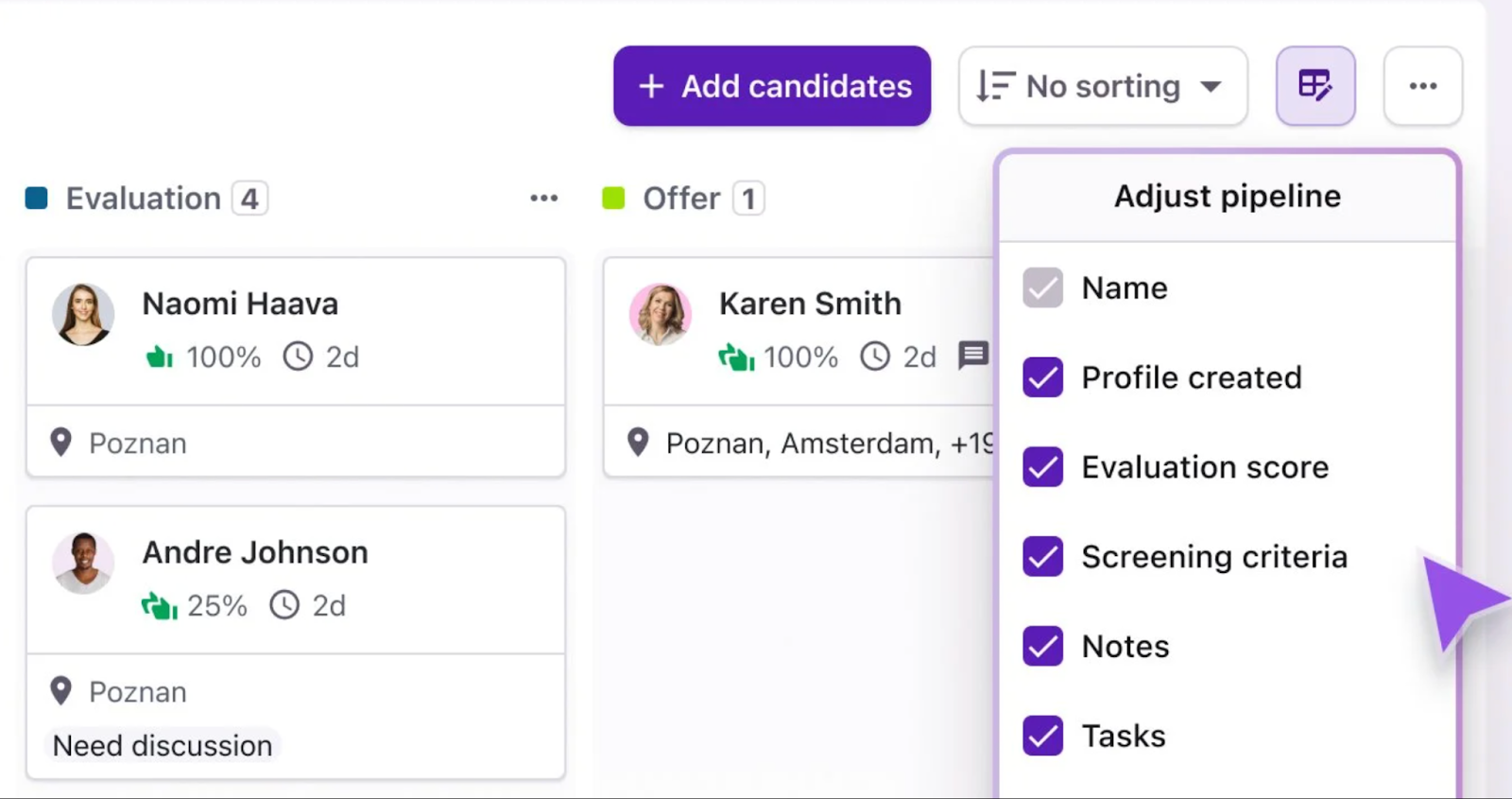Click Karen Smith's notes comment icon
Screen dimensions: 1512x799
[972, 356]
